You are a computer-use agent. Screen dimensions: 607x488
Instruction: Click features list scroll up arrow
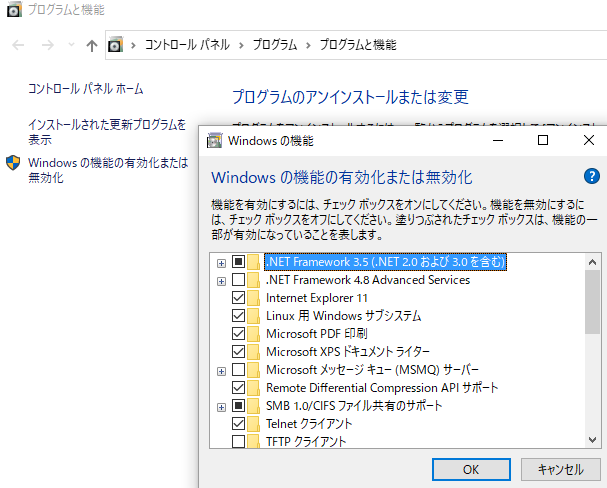click(592, 262)
